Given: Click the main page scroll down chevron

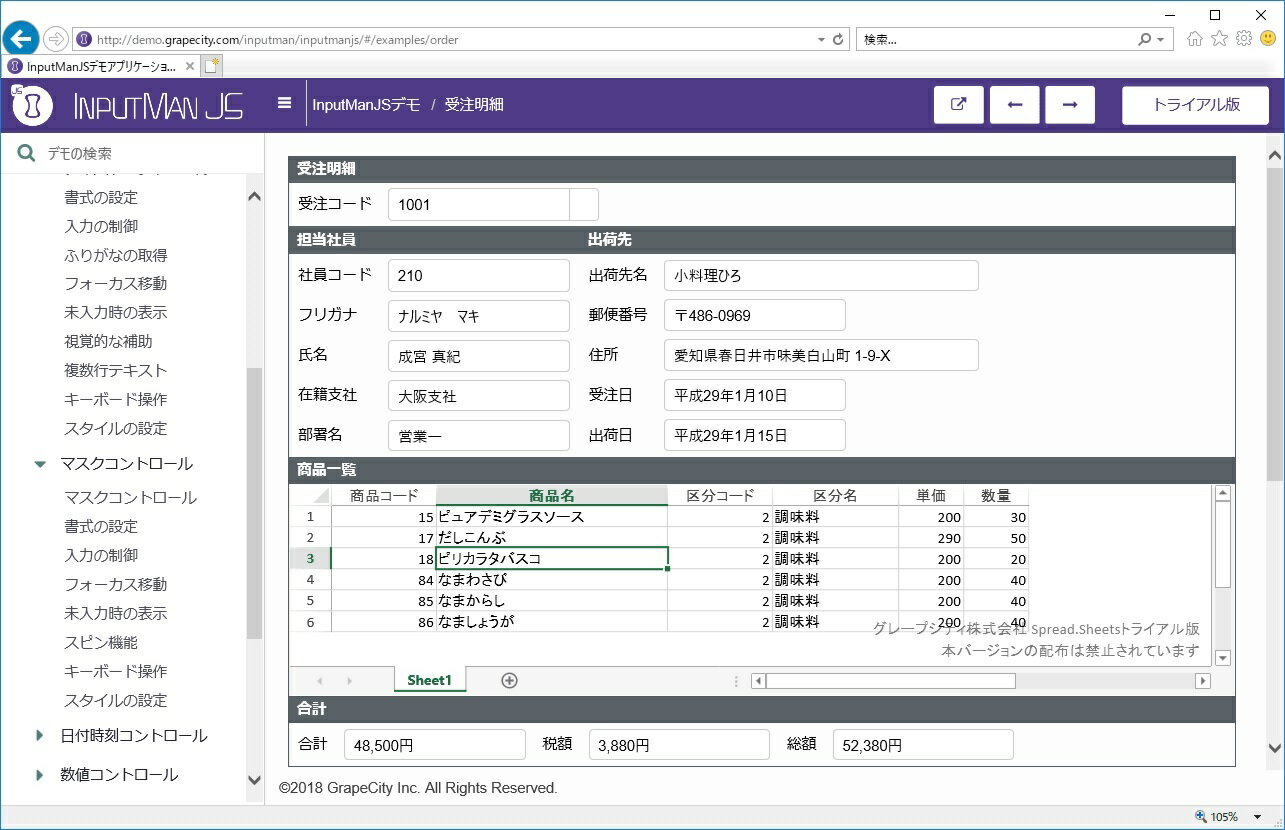Looking at the screenshot, I should [1275, 747].
